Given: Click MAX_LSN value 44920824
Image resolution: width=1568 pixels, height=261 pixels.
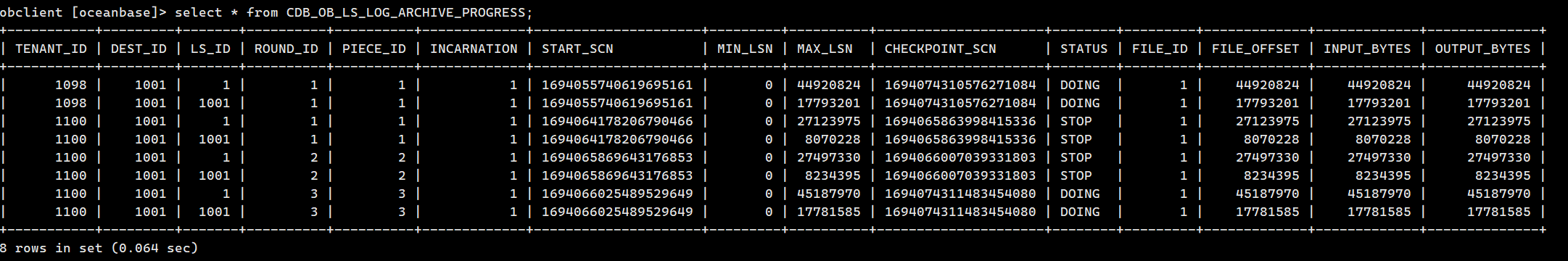Looking at the screenshot, I should [828, 85].
